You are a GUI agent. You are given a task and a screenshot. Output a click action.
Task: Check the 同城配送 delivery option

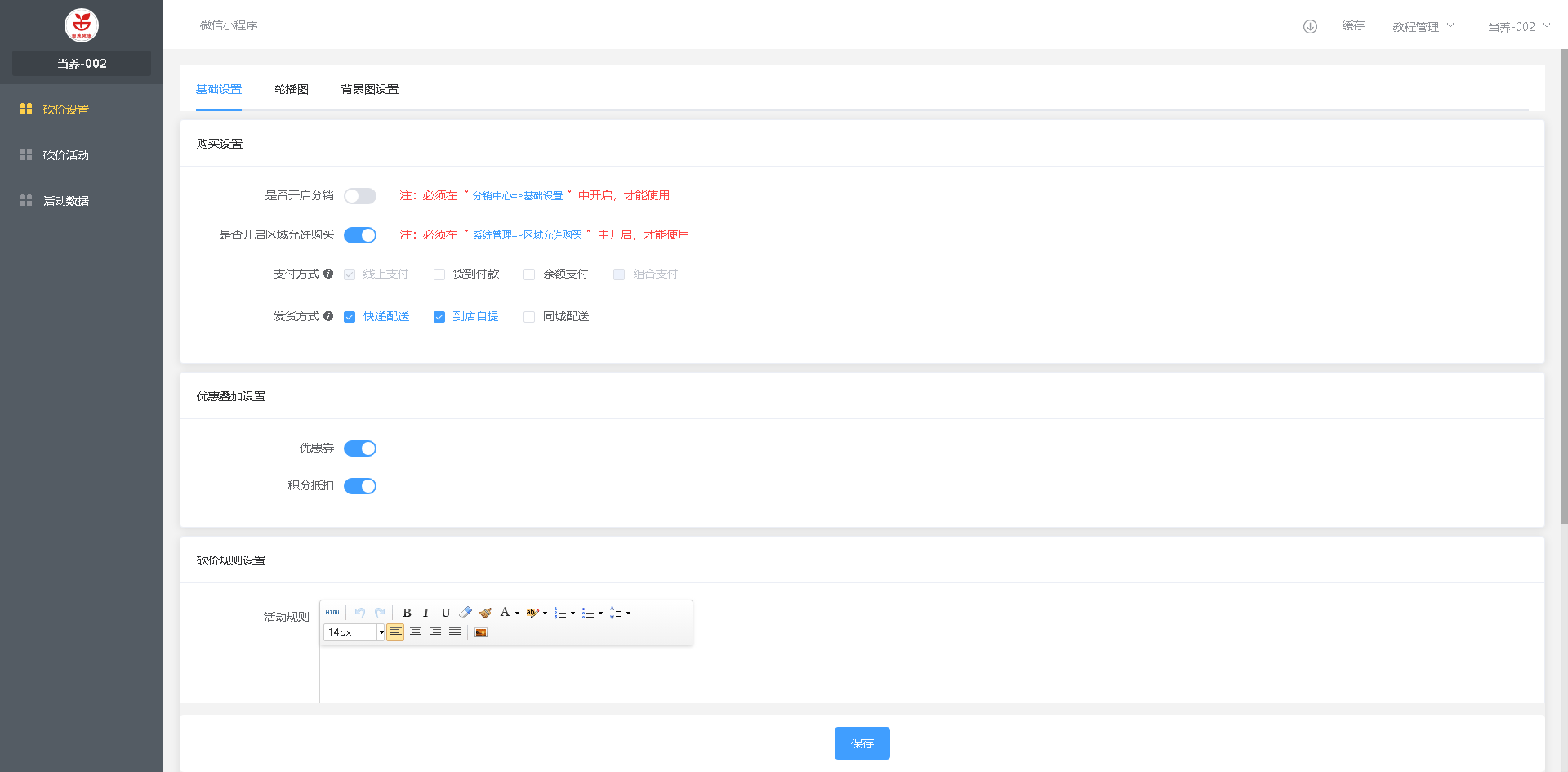(x=529, y=317)
